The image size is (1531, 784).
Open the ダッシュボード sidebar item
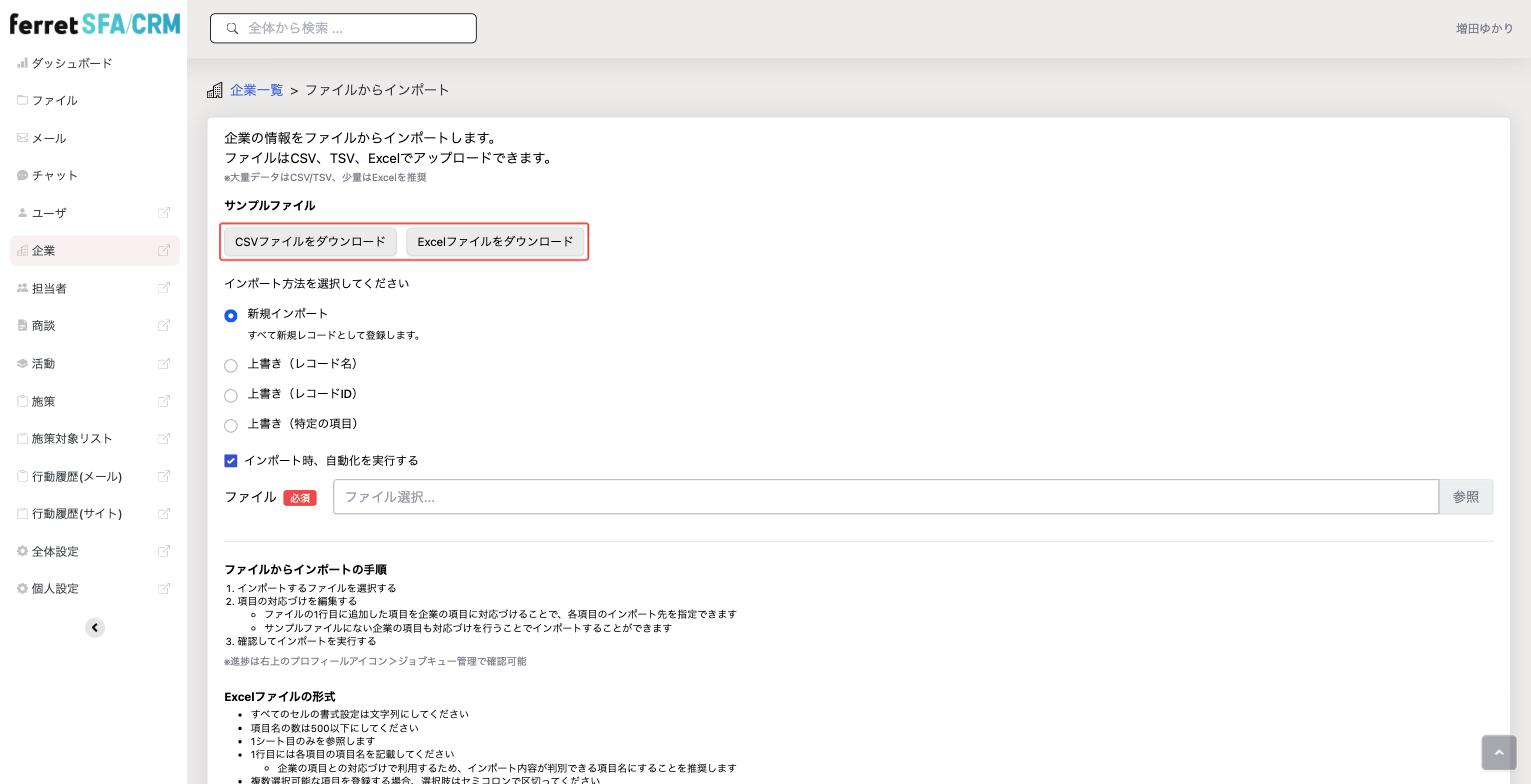click(72, 63)
